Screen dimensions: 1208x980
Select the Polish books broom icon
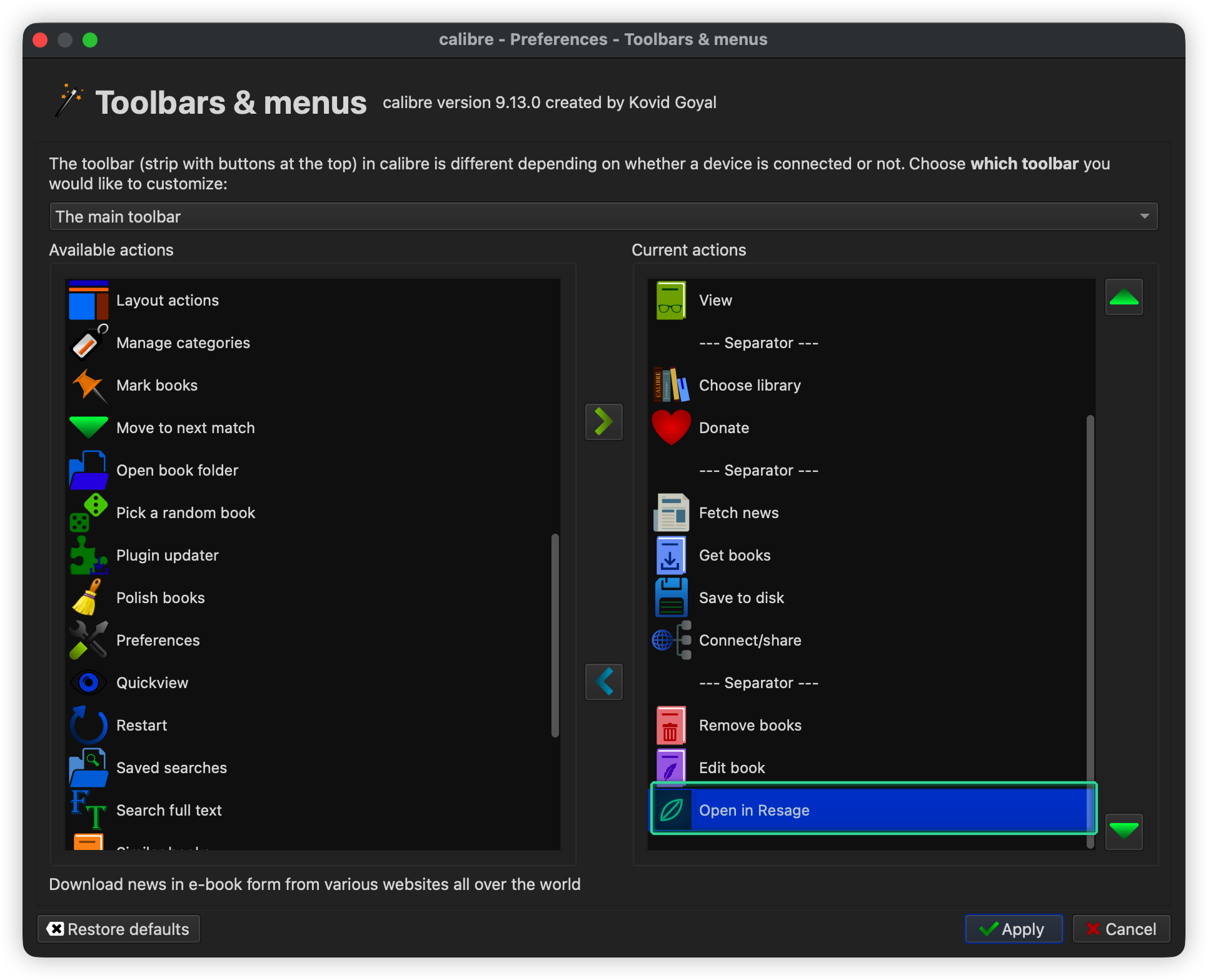(88, 598)
